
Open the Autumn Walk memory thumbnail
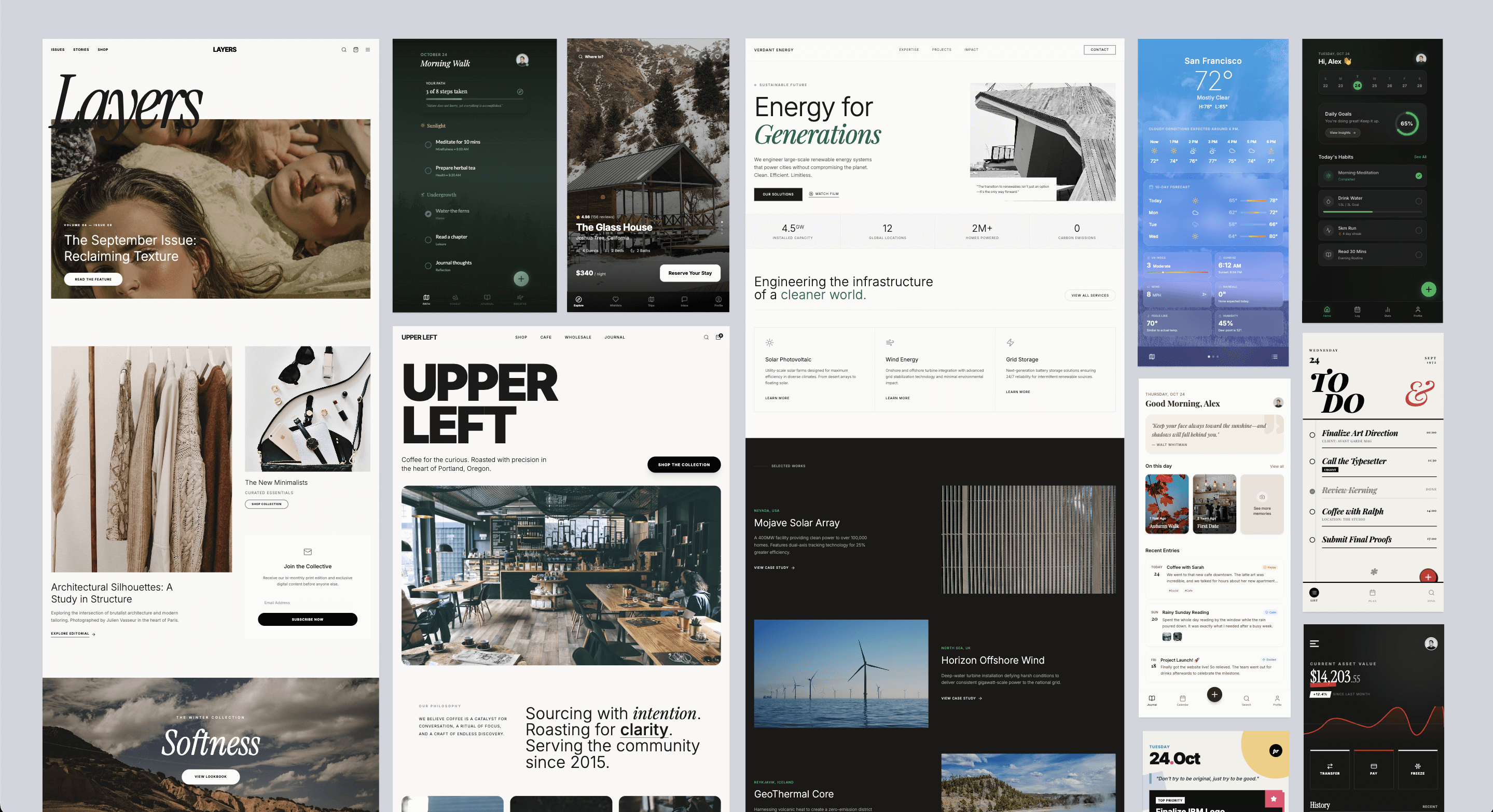click(1166, 503)
